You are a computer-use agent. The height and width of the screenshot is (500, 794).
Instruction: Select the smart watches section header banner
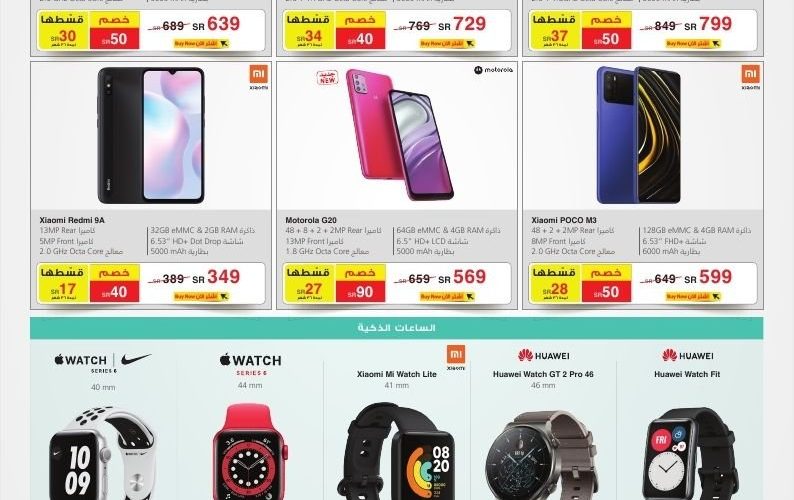coord(396,328)
